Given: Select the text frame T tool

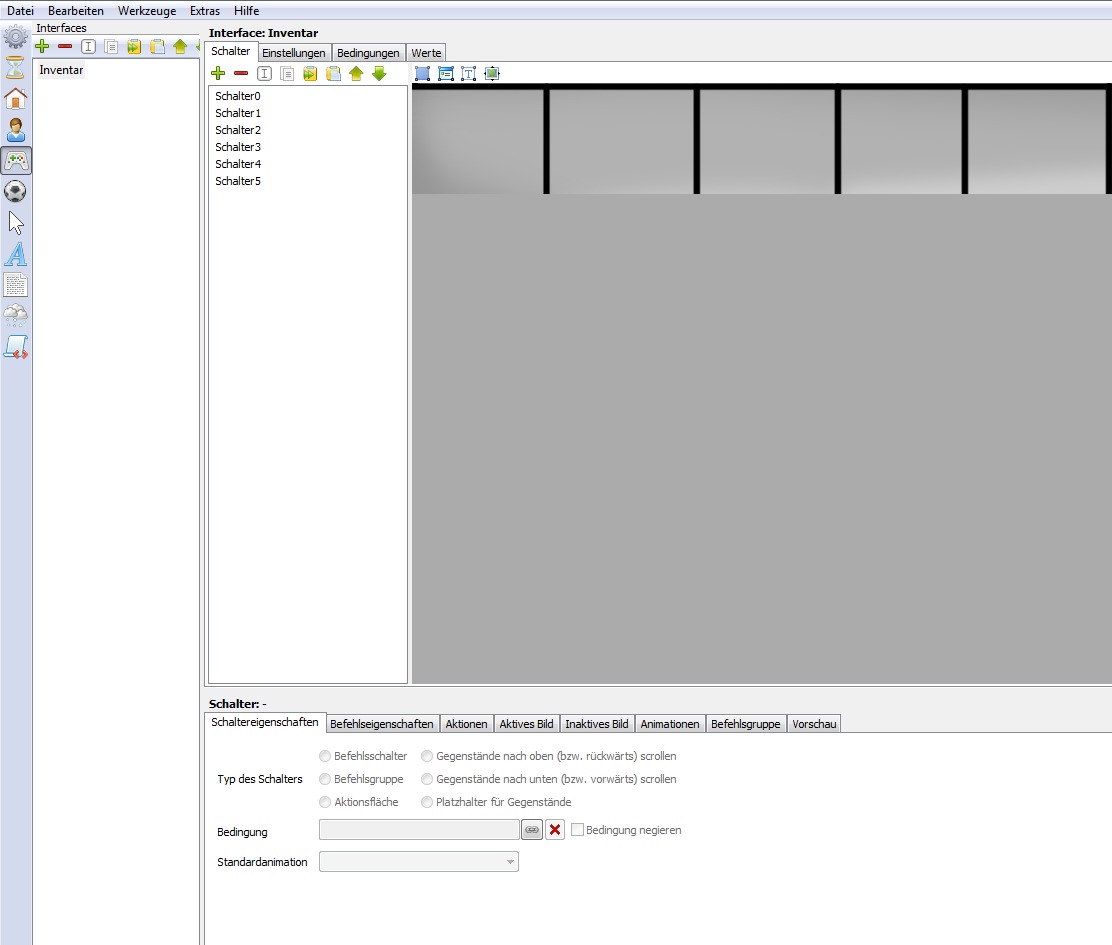Looking at the screenshot, I should (x=469, y=74).
